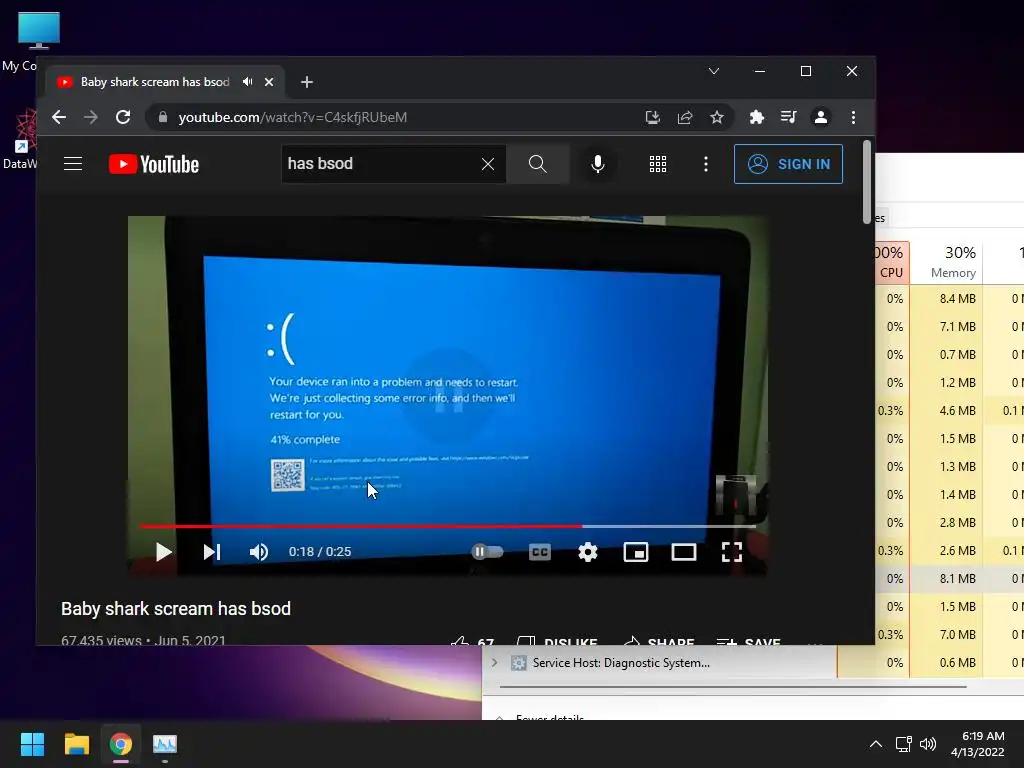Switch to Task Manager from the taskbar
This screenshot has width=1024, height=768.
coord(165,744)
